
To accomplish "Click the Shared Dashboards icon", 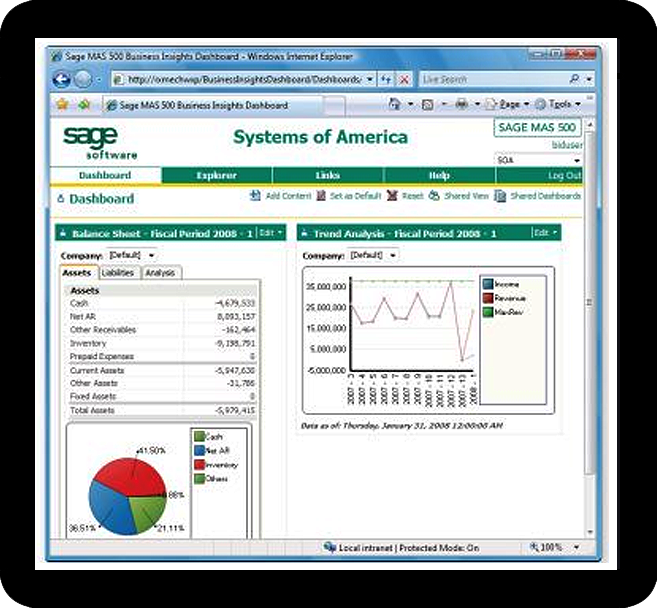I will 500,196.
